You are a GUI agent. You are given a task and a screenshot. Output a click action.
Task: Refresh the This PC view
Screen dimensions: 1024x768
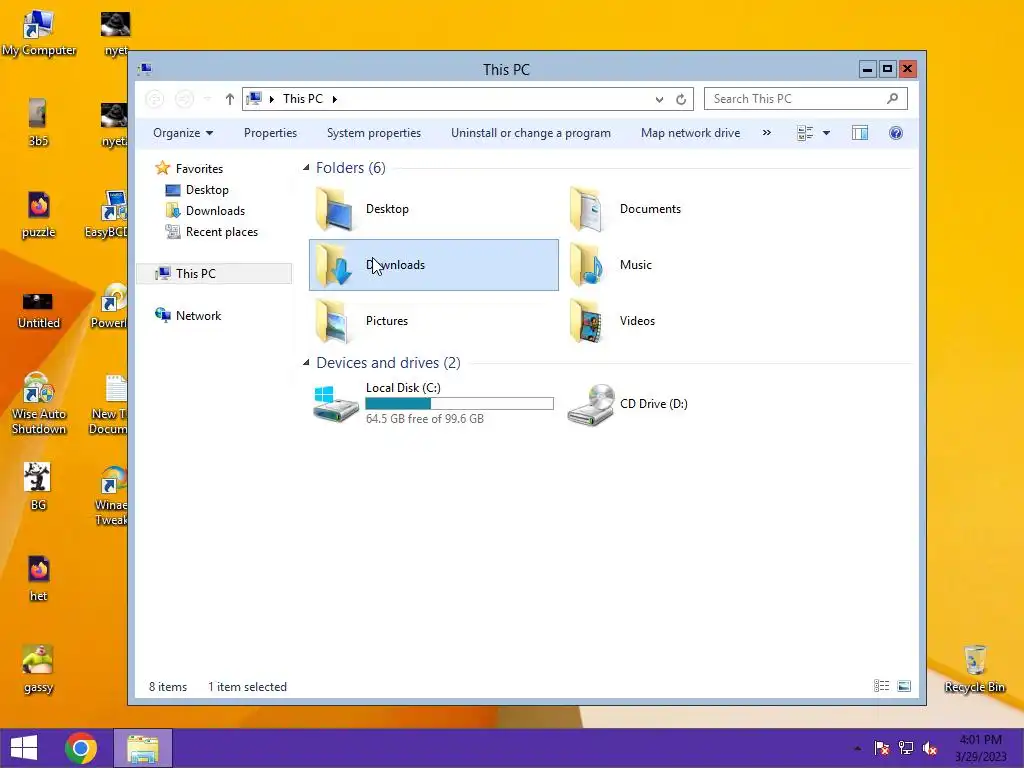[x=680, y=99]
